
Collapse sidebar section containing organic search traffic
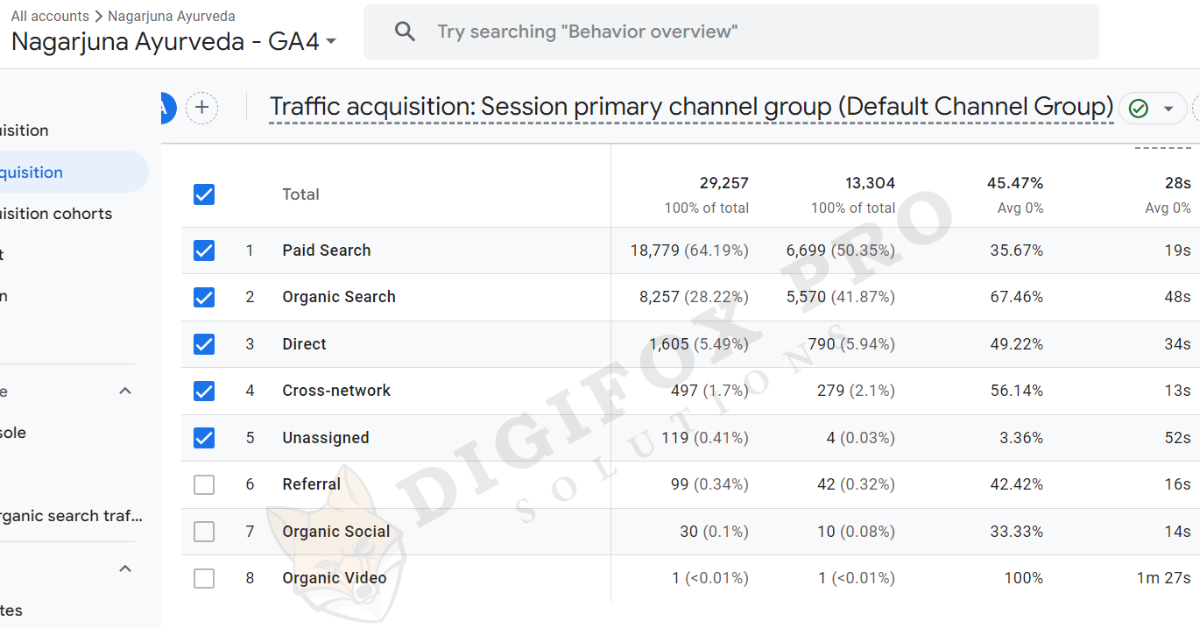tap(125, 391)
